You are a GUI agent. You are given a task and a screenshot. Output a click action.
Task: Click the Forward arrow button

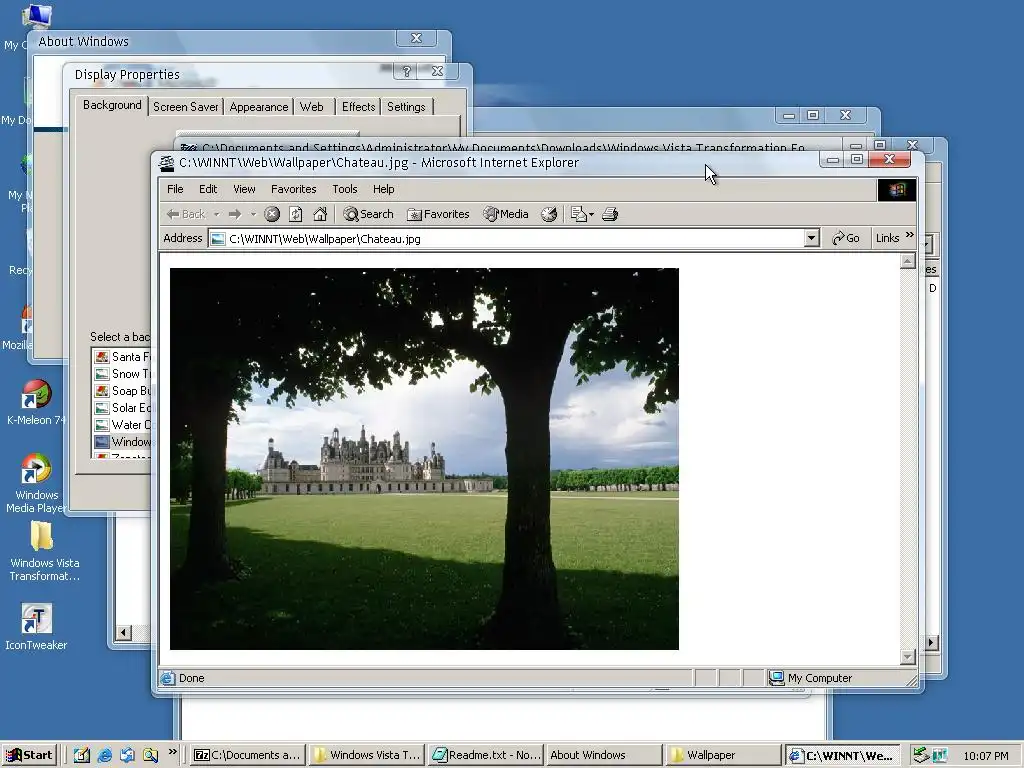235,214
